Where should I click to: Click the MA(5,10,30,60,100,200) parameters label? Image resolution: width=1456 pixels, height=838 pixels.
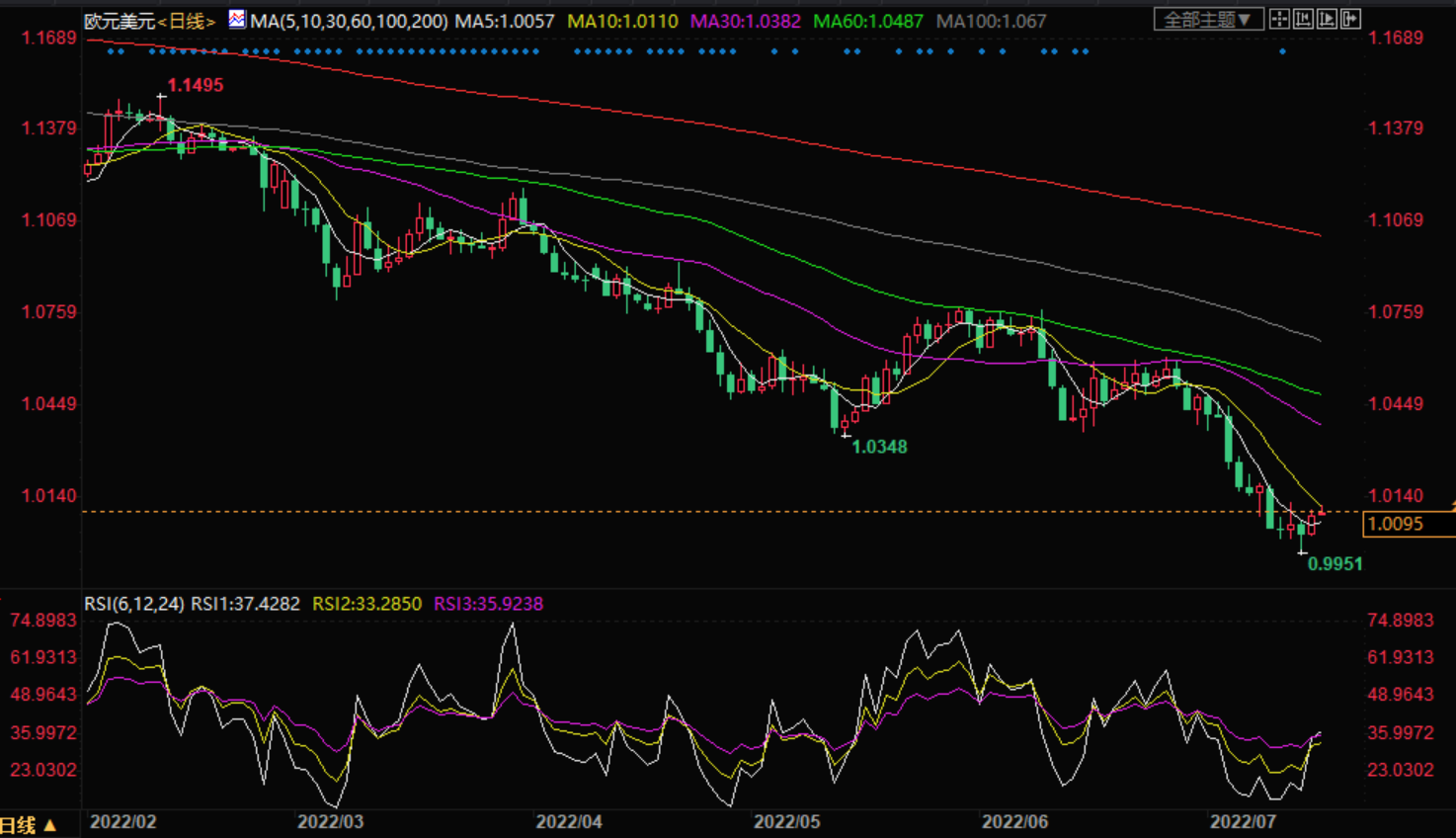[x=349, y=21]
